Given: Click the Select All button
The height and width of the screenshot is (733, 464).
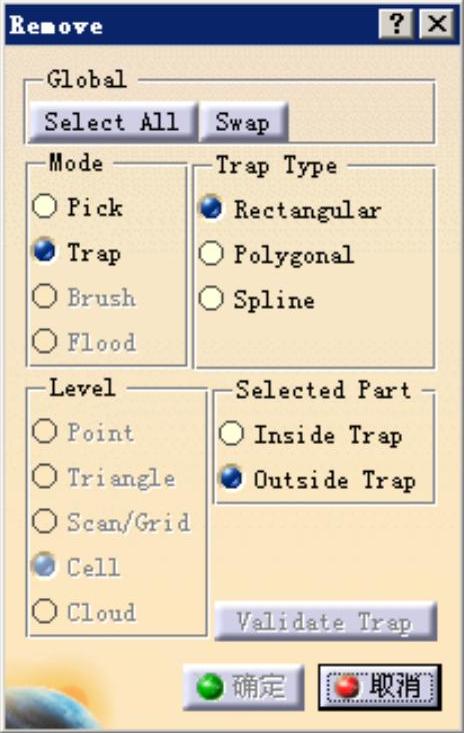Looking at the screenshot, I should click(112, 122).
